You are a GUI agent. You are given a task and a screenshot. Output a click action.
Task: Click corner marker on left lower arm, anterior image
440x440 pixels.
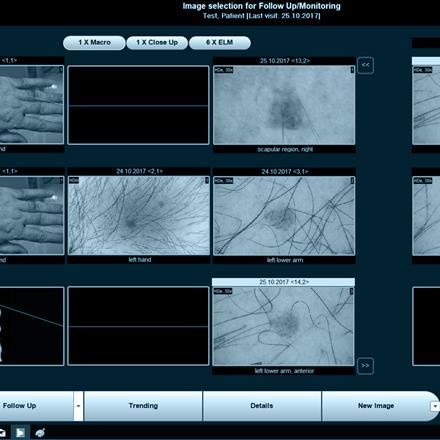[x=351, y=291]
